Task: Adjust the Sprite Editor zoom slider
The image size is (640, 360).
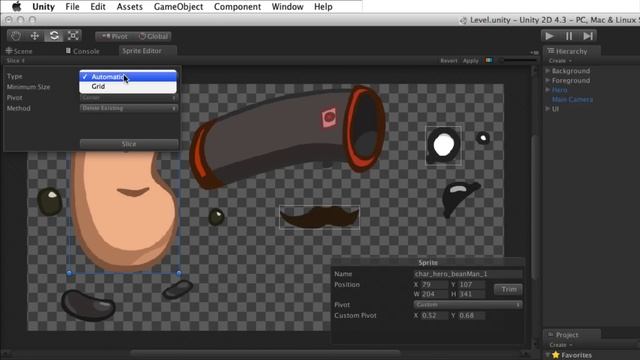Action: [x=518, y=61]
